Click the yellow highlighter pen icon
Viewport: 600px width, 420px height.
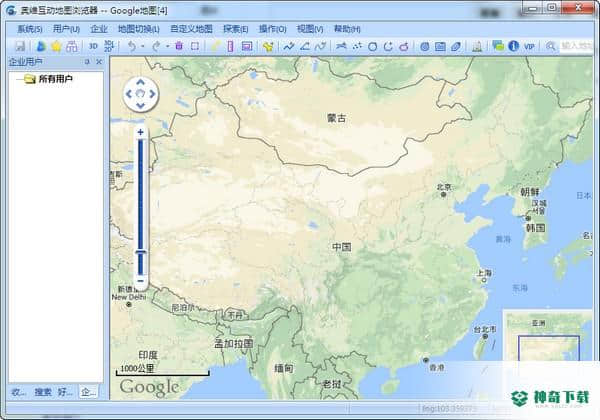coord(215,47)
